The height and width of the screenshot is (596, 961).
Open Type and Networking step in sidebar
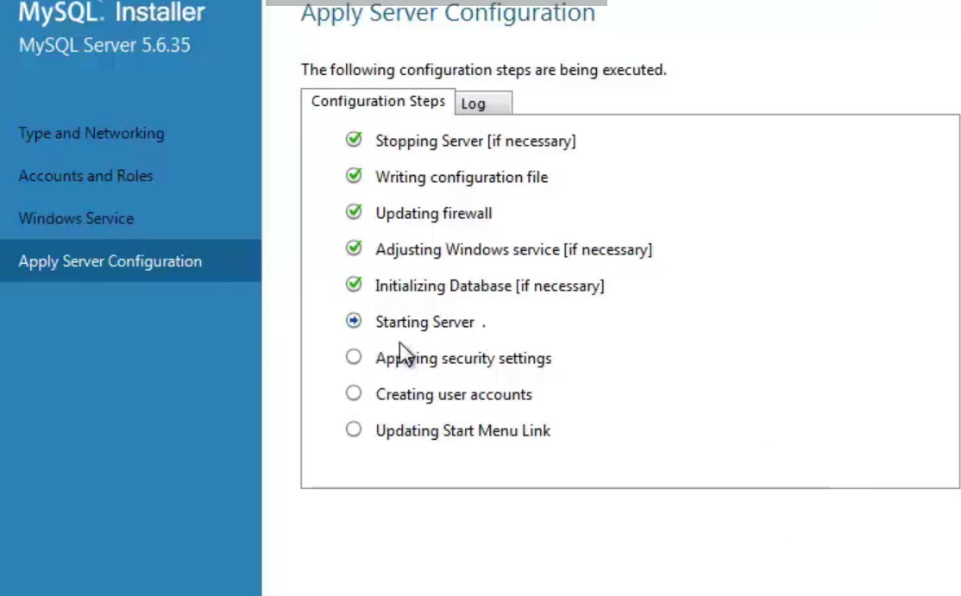point(91,133)
